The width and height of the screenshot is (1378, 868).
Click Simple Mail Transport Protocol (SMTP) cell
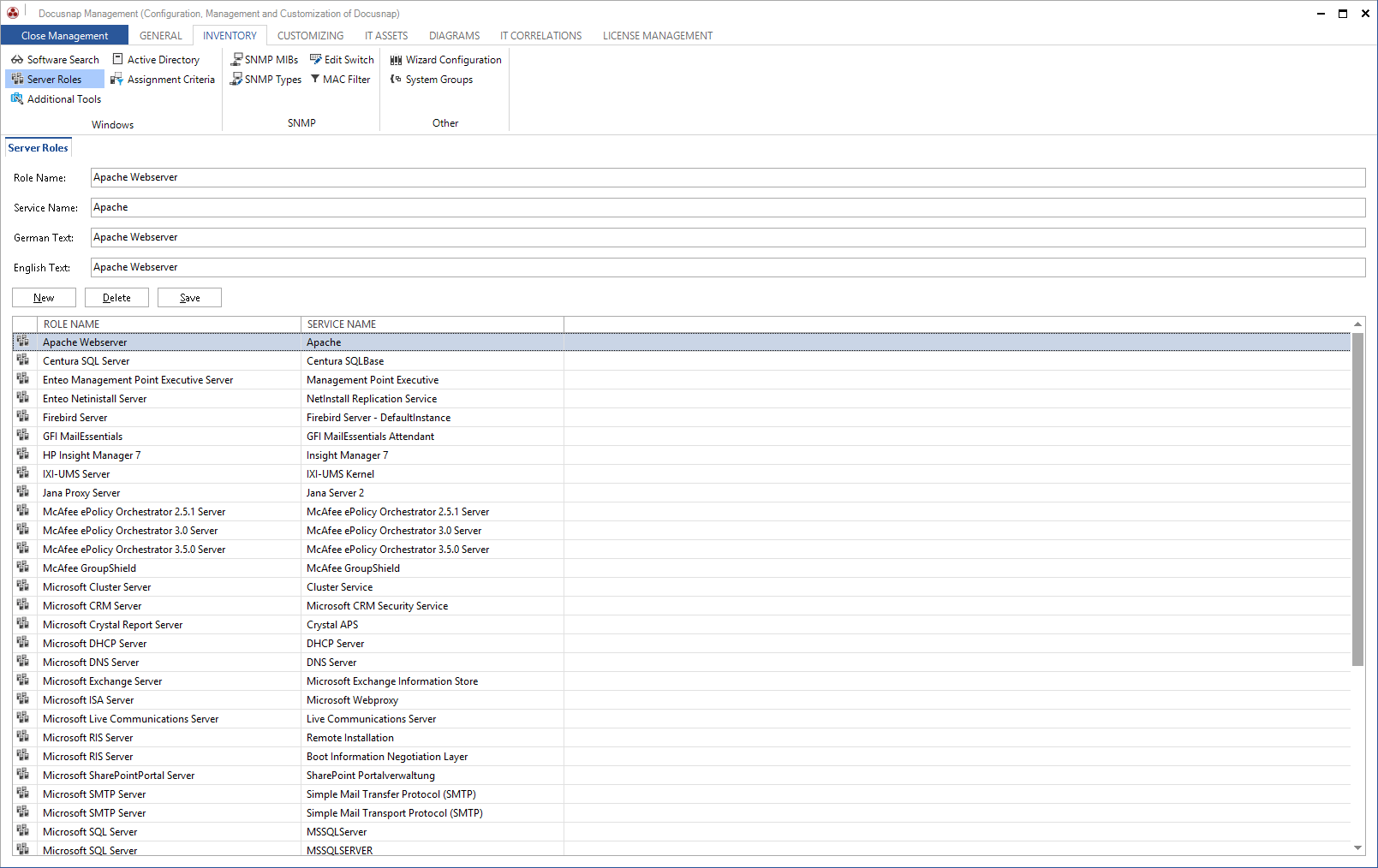pos(432,813)
